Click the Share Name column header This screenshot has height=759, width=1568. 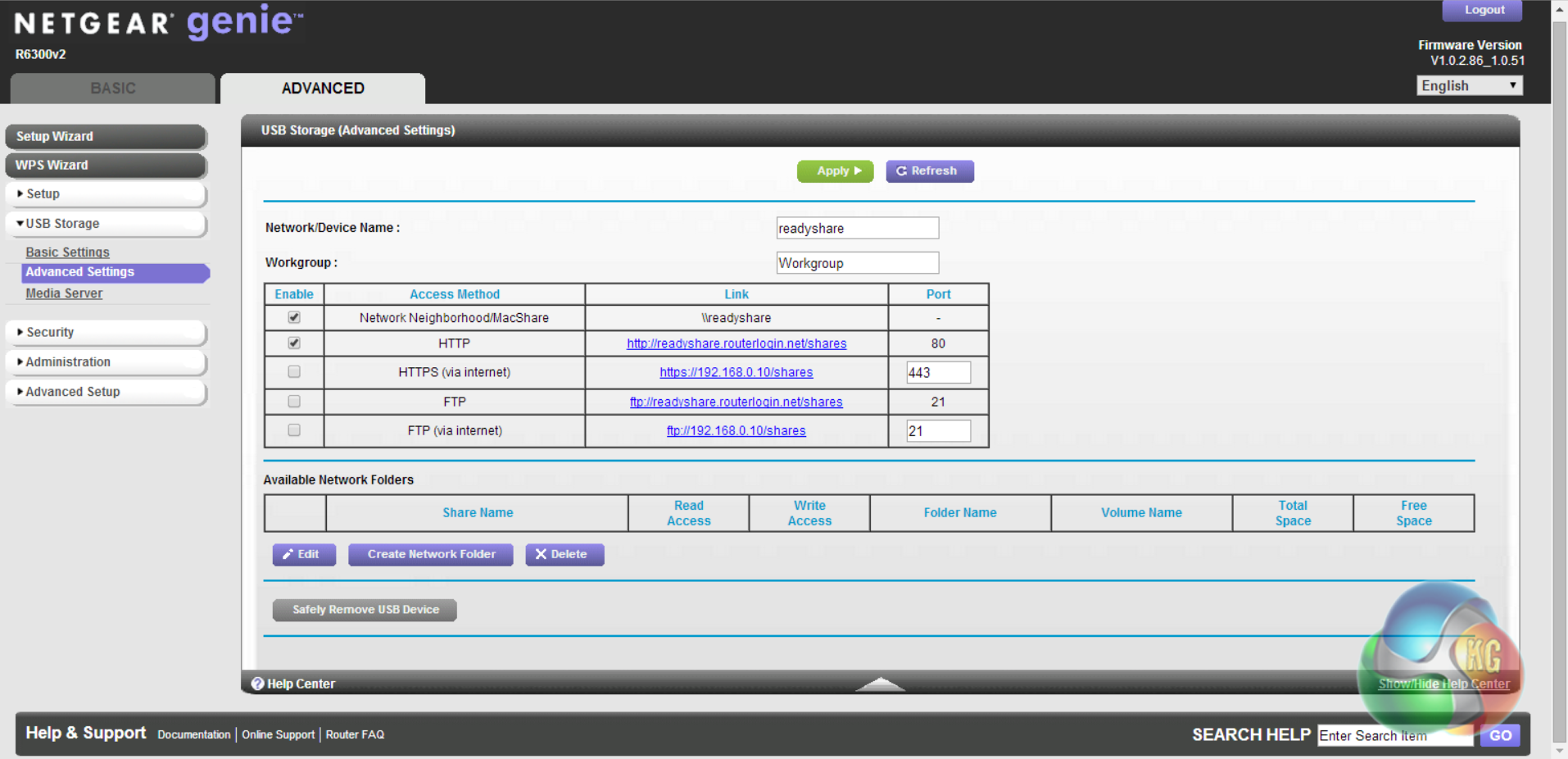[x=478, y=513]
